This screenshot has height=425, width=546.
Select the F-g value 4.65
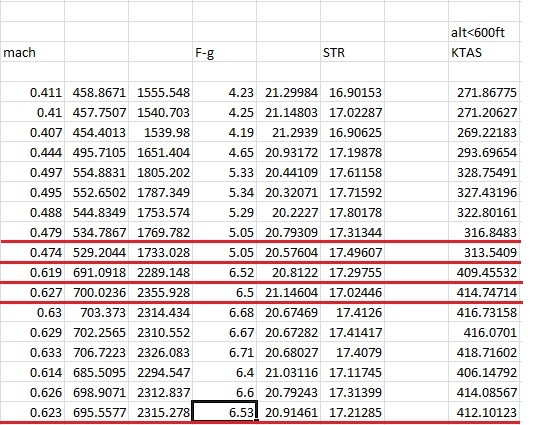point(225,152)
